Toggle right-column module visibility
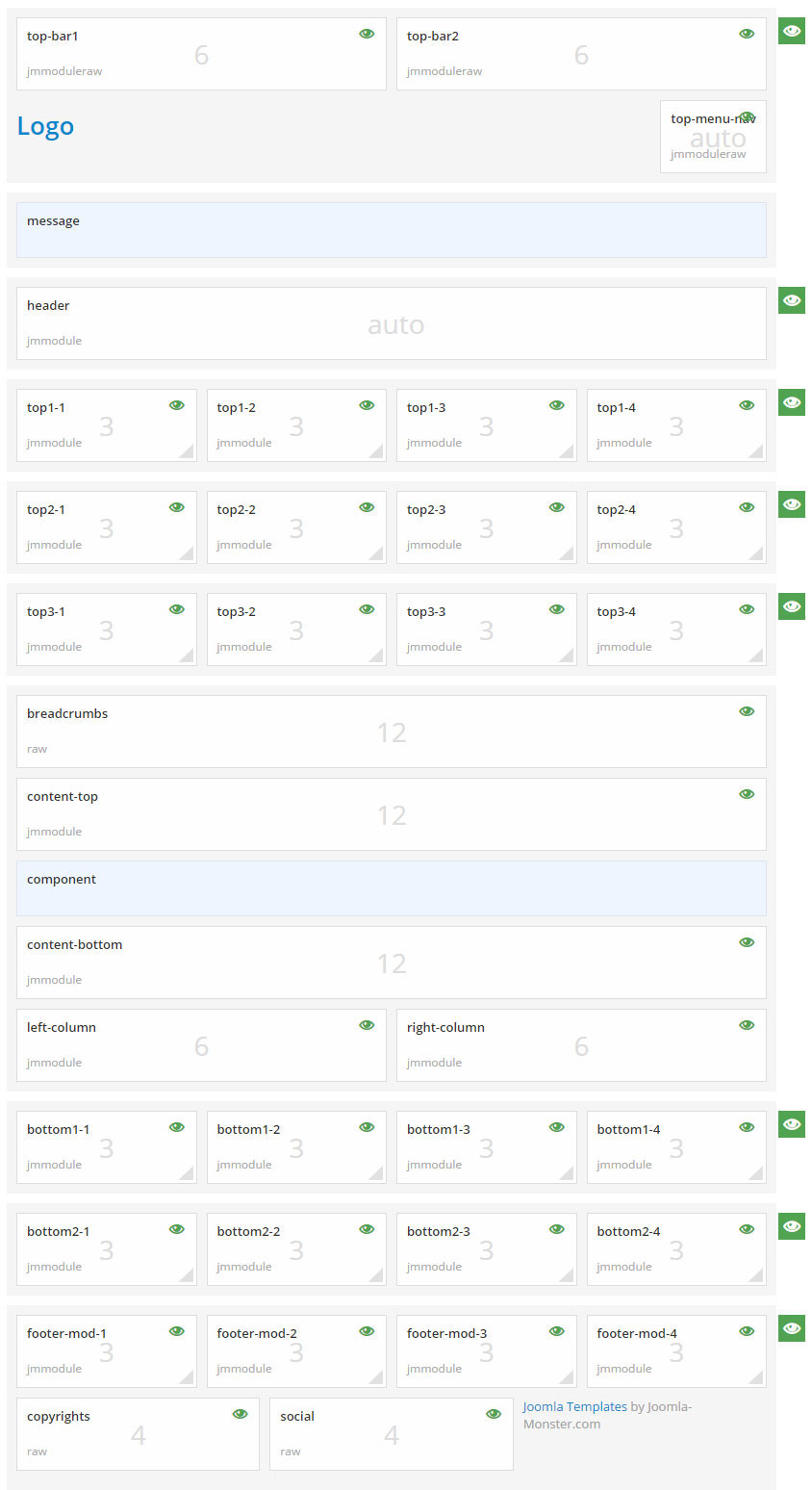The width and height of the screenshot is (812, 1490). 747,1025
